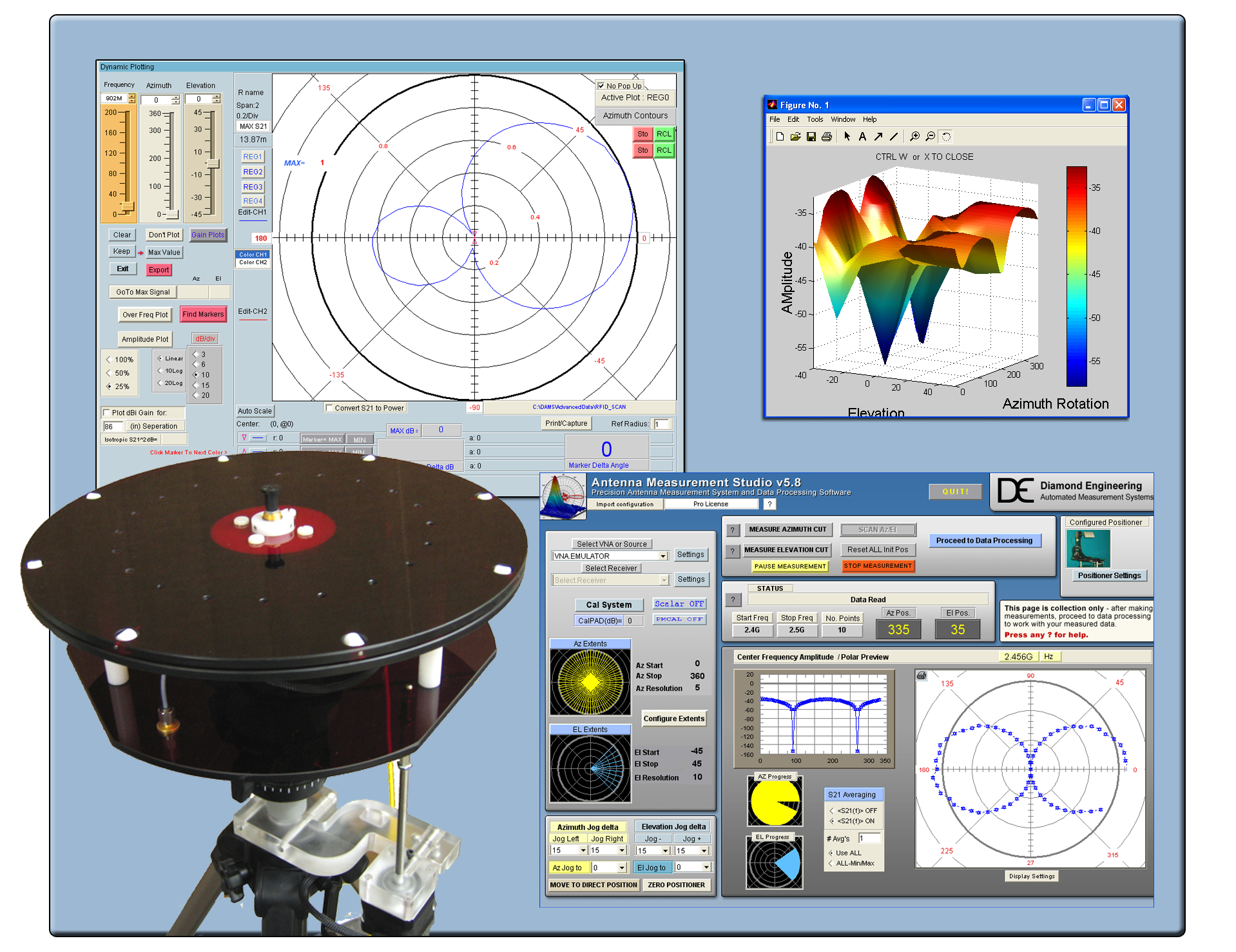Click the help '?' next to Measure Azimuth Cut

pyautogui.click(x=732, y=530)
